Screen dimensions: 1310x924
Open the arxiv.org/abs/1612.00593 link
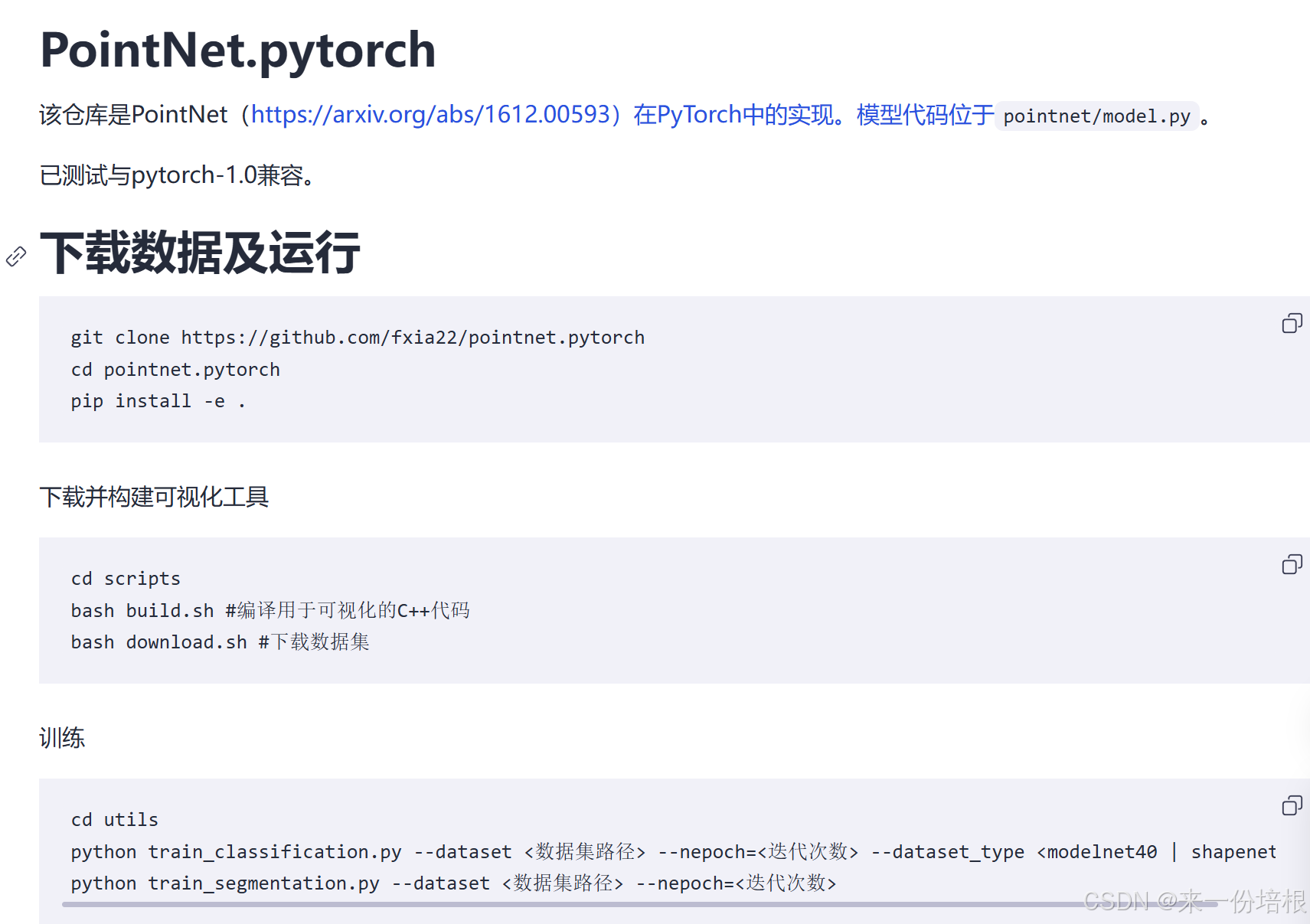[x=431, y=114]
